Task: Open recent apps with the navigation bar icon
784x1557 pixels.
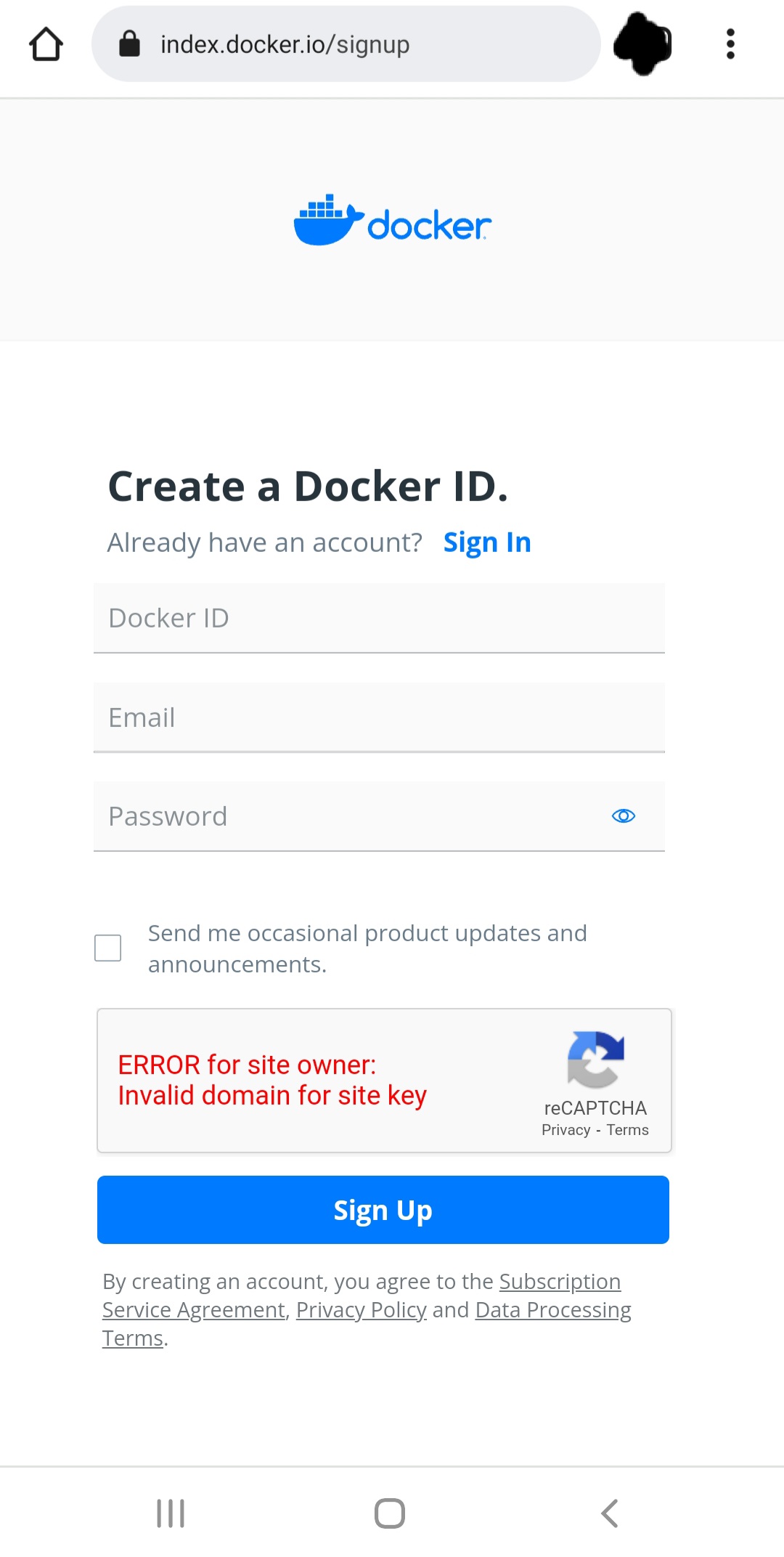Action: [169, 1513]
